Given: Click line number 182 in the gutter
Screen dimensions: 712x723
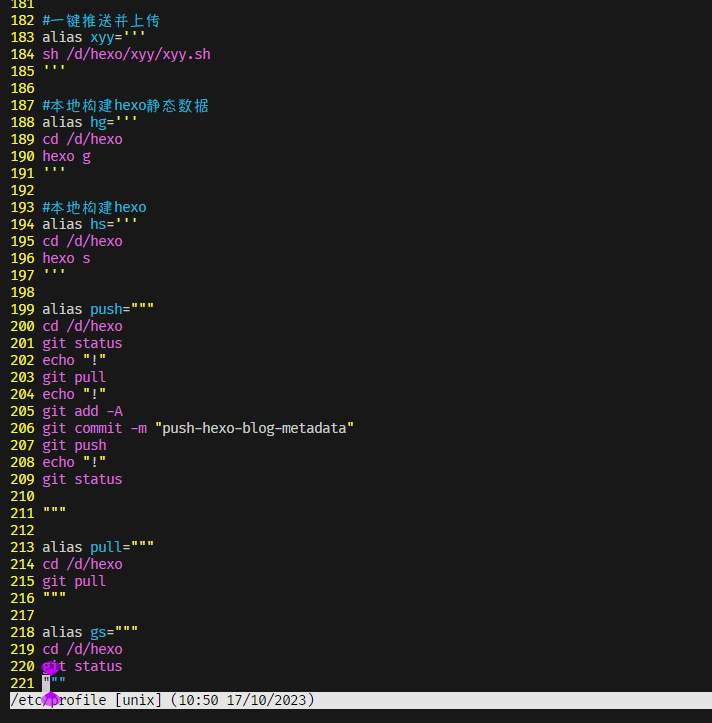Looking at the screenshot, I should pyautogui.click(x=23, y=20).
